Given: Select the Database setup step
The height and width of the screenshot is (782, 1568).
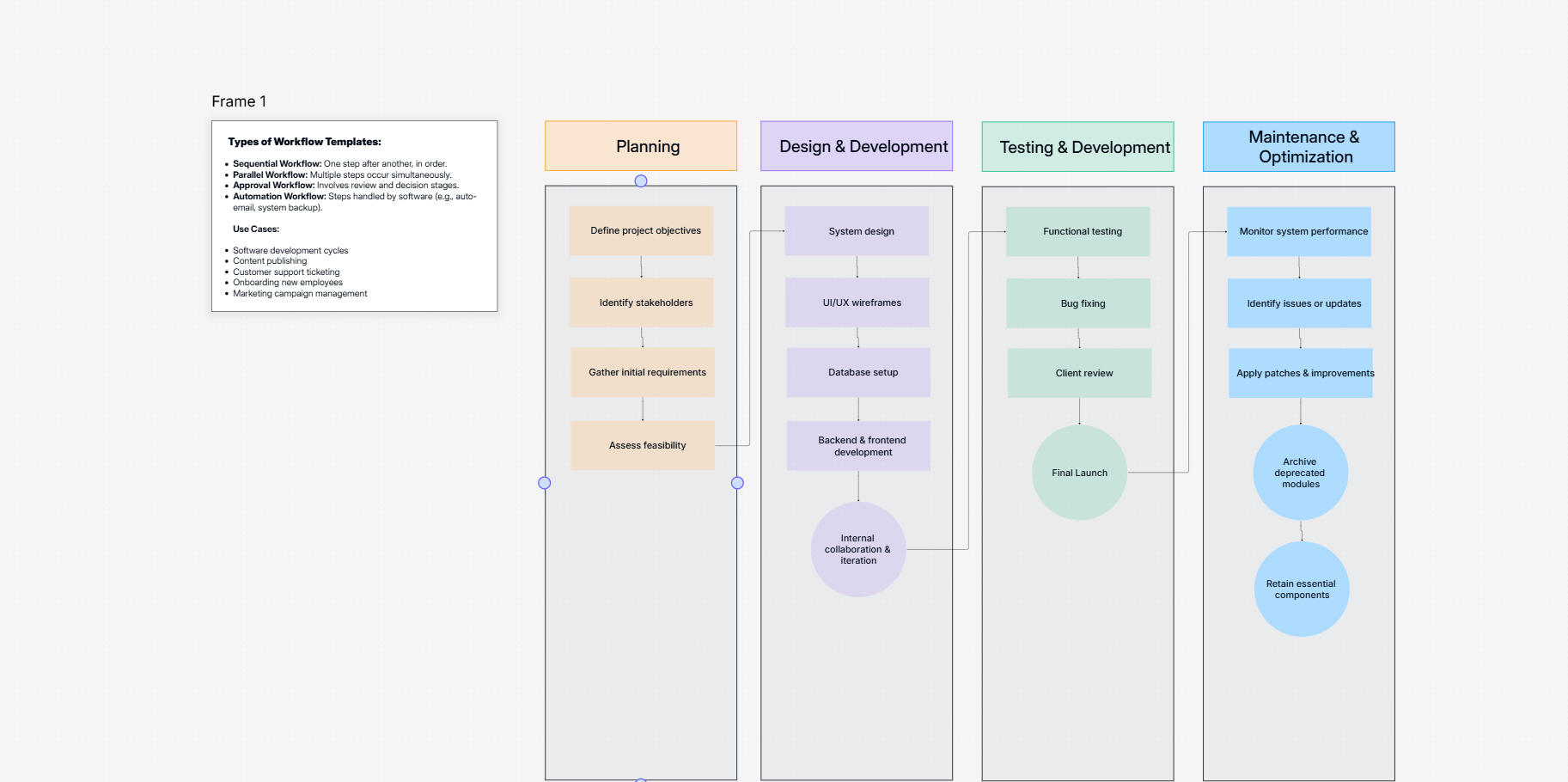Looking at the screenshot, I should 858,372.
